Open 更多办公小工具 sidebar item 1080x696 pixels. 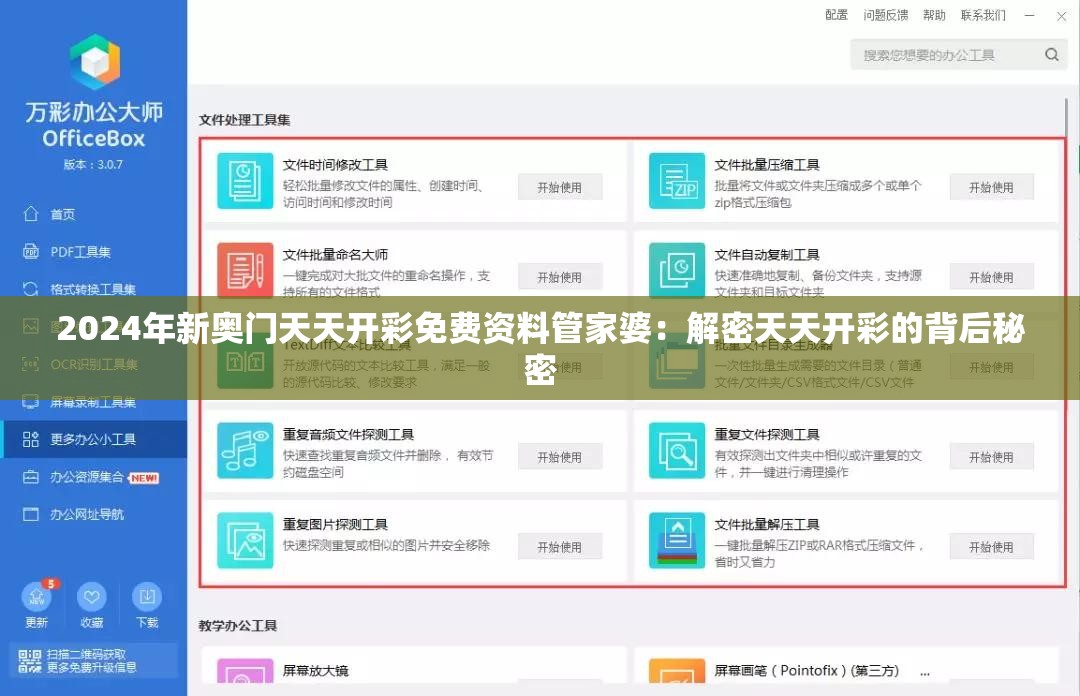point(93,439)
